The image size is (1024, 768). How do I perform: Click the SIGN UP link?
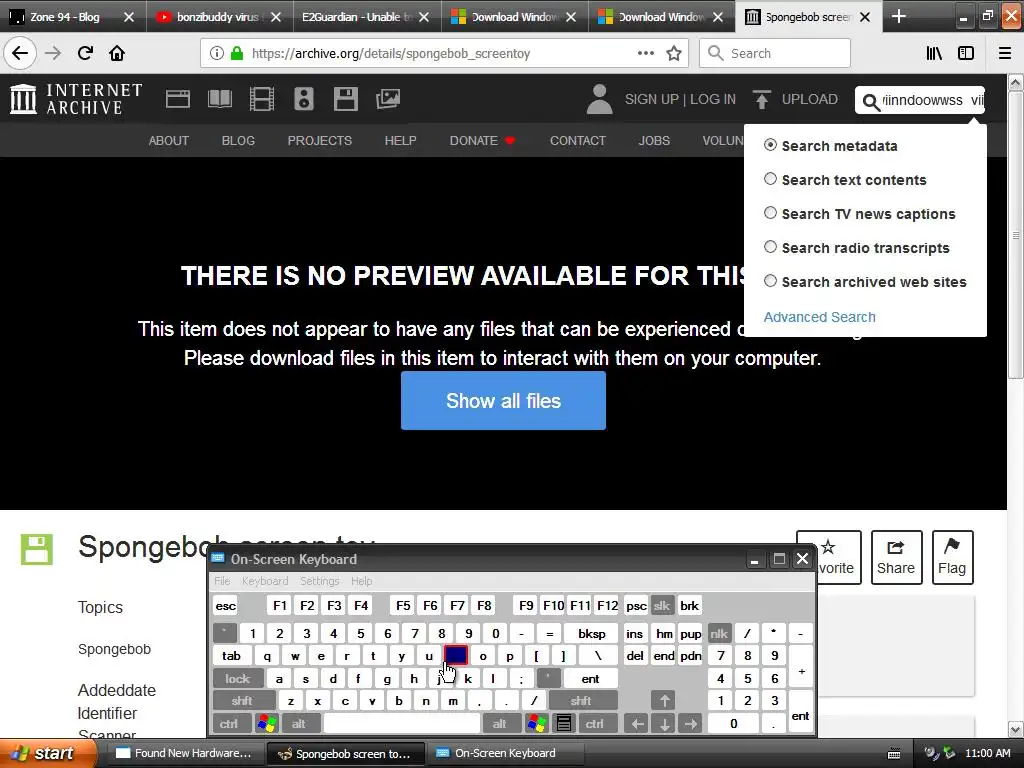pyautogui.click(x=651, y=99)
